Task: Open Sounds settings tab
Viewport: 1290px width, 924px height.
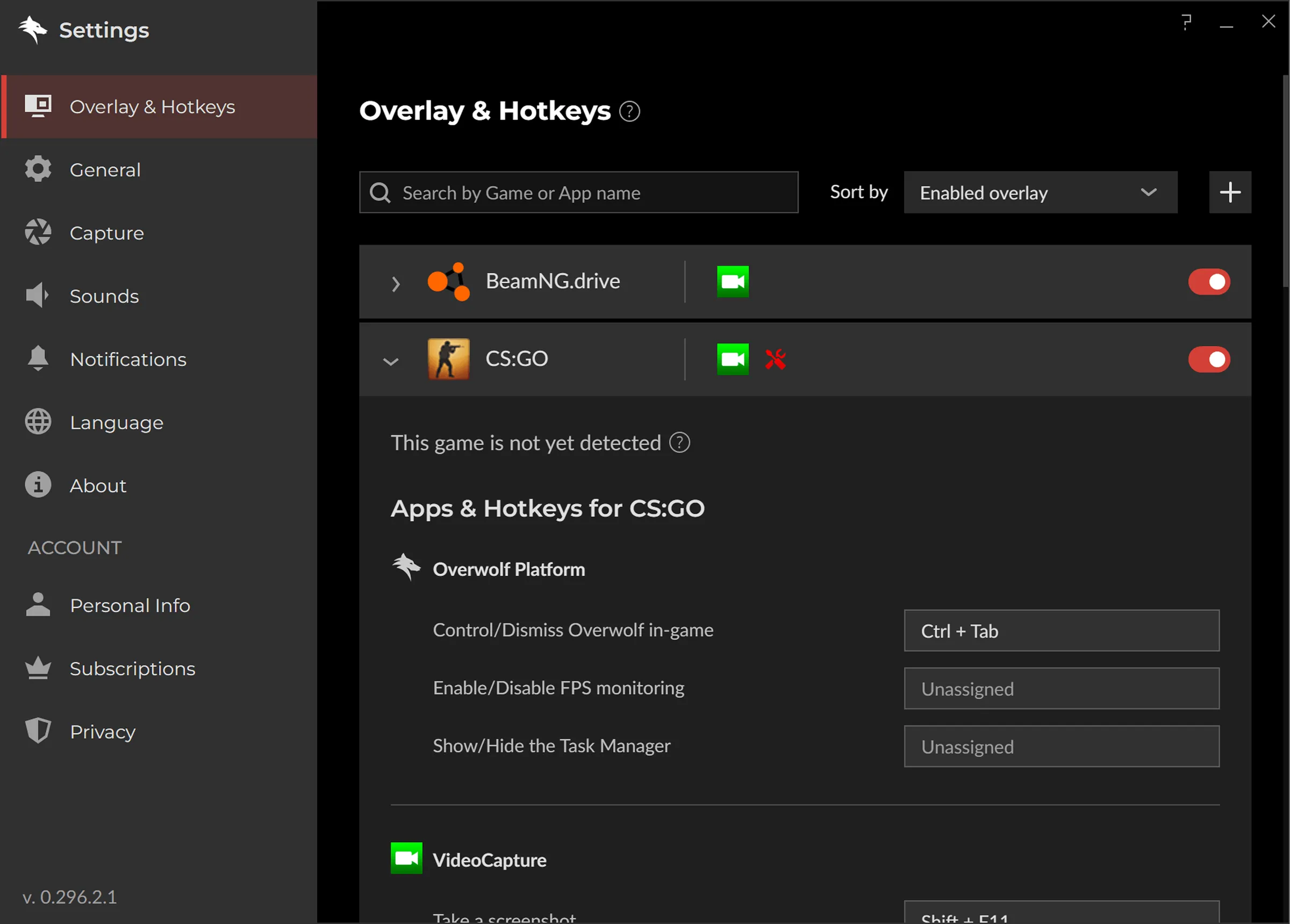Action: [x=159, y=296]
